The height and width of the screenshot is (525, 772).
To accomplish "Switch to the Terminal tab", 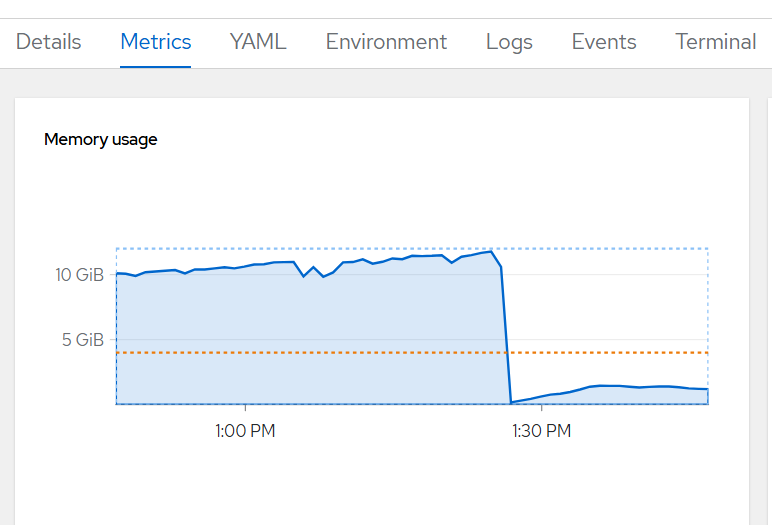I will [x=715, y=42].
